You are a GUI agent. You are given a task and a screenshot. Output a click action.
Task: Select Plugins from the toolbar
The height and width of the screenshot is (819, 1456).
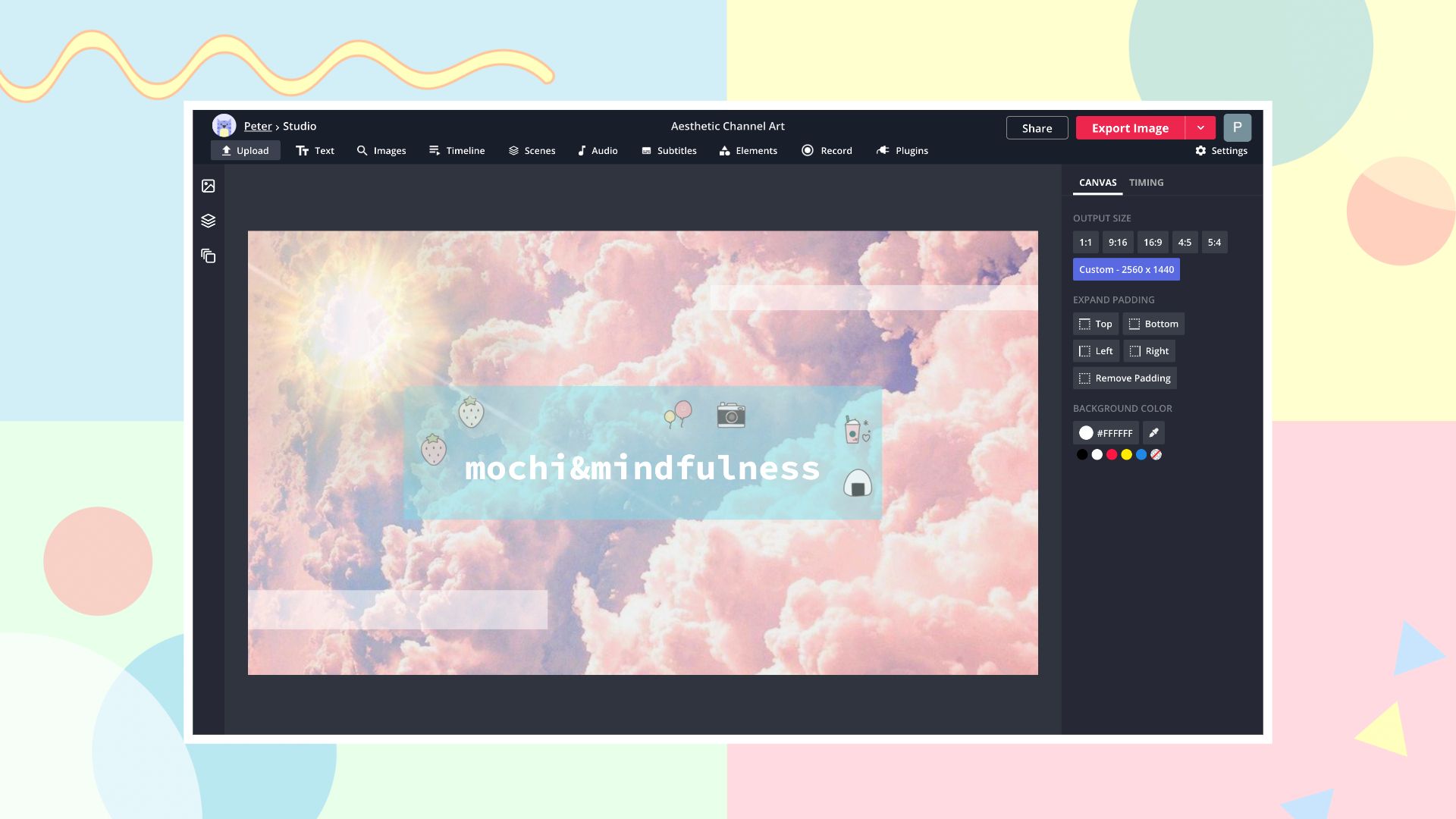[x=902, y=151]
